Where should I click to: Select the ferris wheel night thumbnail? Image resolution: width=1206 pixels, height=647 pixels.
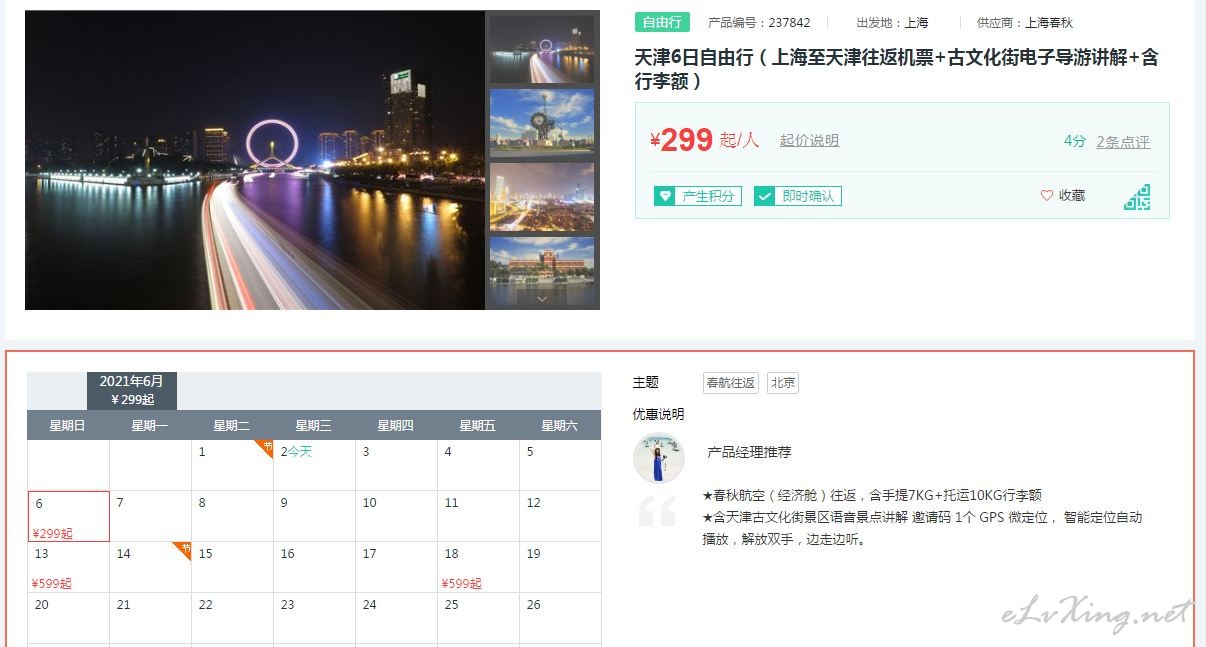[542, 47]
